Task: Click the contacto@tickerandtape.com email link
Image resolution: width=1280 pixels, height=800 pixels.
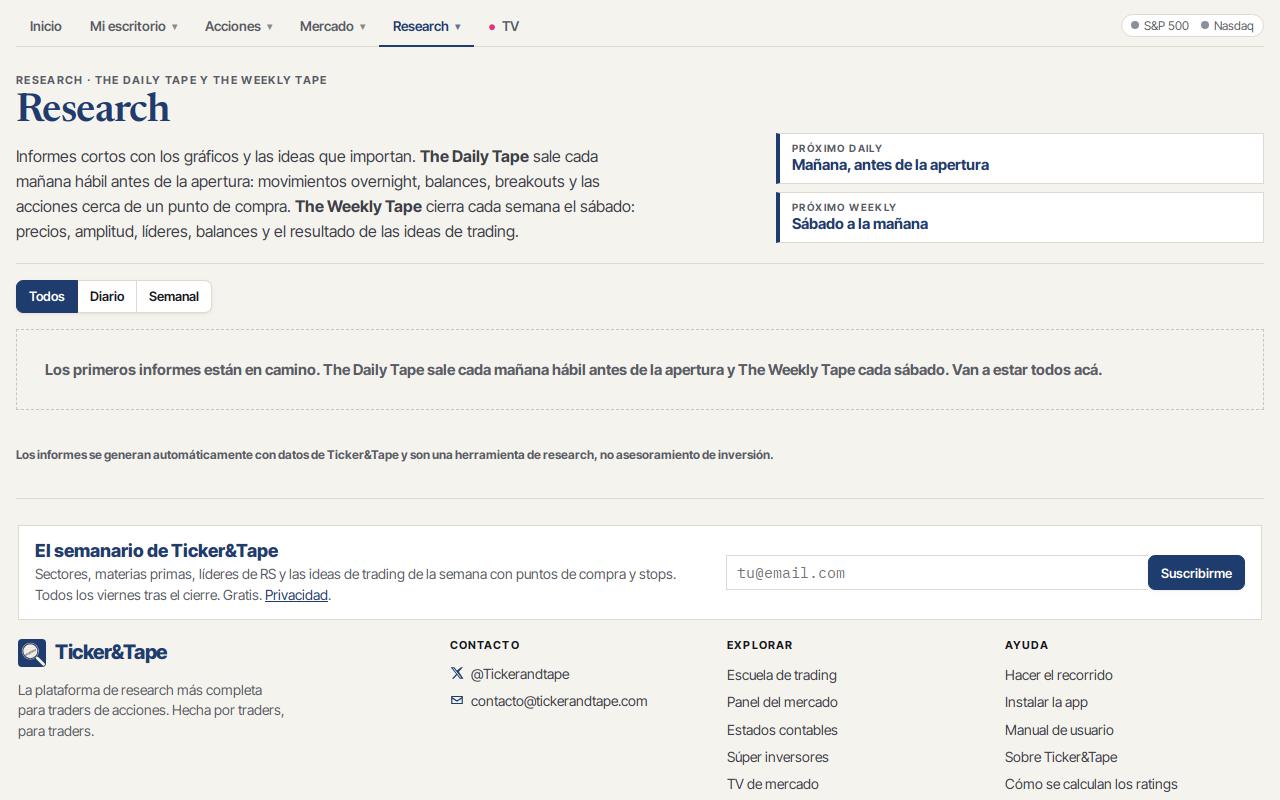Action: (559, 701)
